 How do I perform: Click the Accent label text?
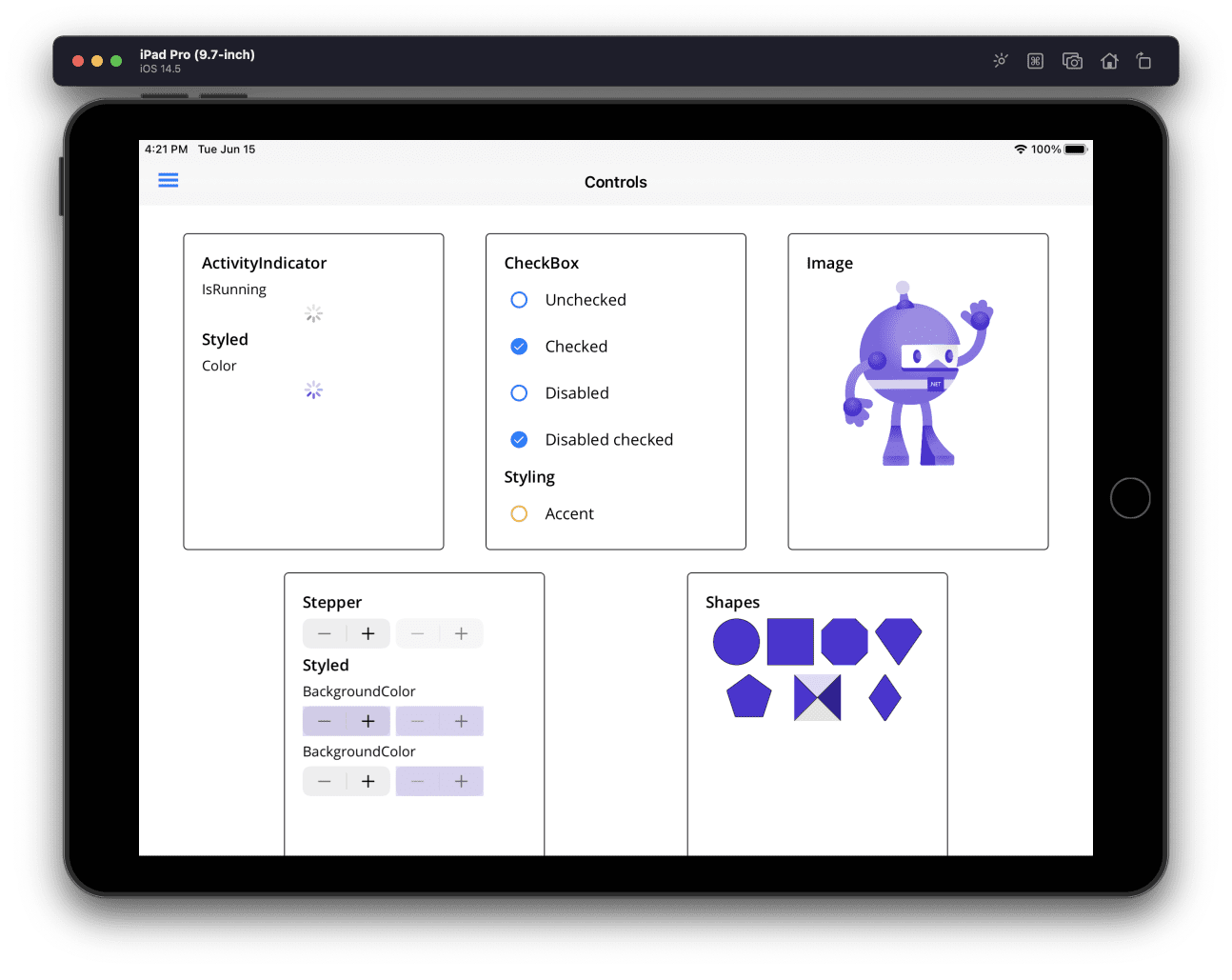pos(569,514)
